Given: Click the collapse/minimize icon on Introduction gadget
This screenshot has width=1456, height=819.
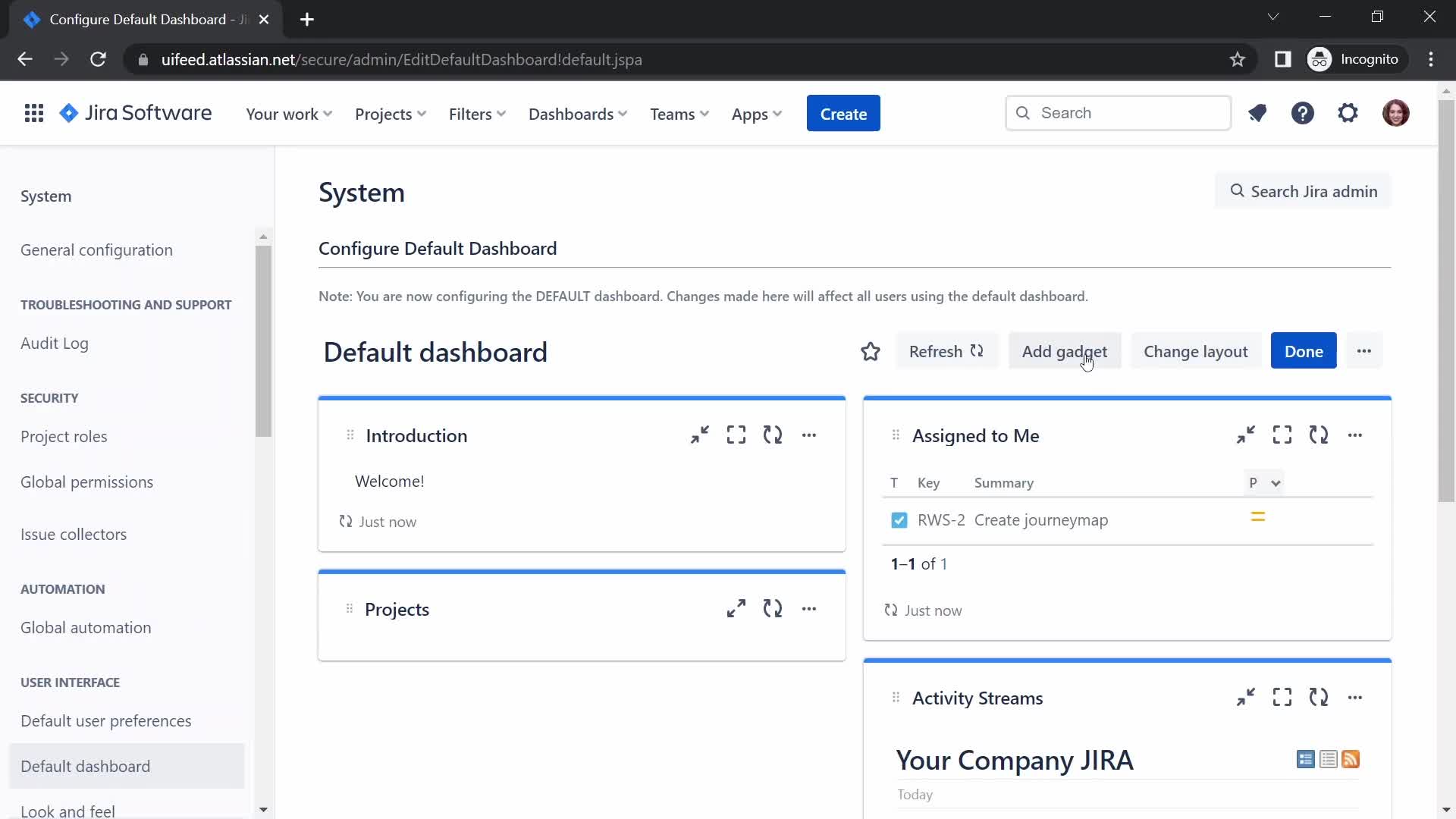Looking at the screenshot, I should (x=700, y=435).
